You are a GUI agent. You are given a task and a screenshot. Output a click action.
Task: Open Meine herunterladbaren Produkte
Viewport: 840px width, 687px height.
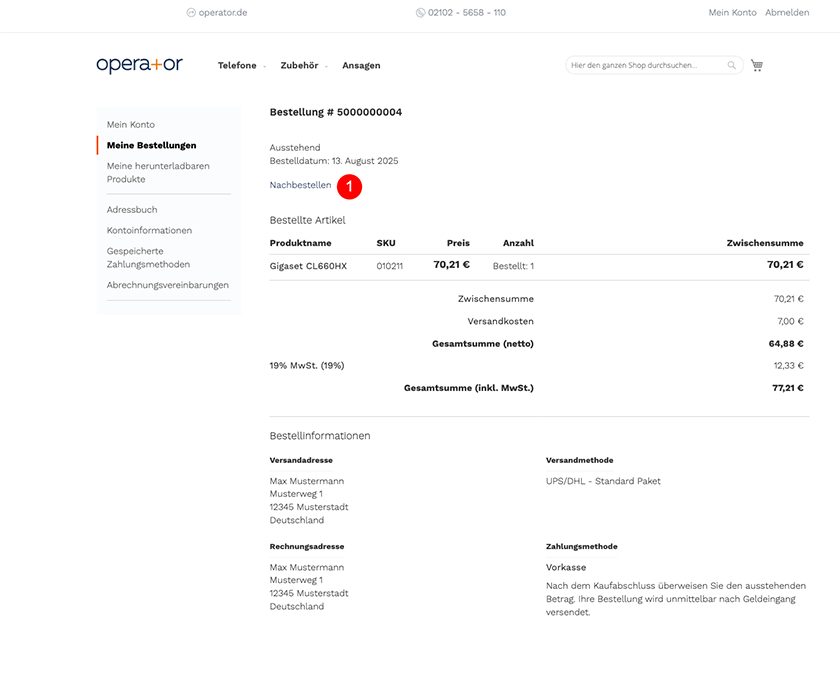pyautogui.click(x=158, y=173)
